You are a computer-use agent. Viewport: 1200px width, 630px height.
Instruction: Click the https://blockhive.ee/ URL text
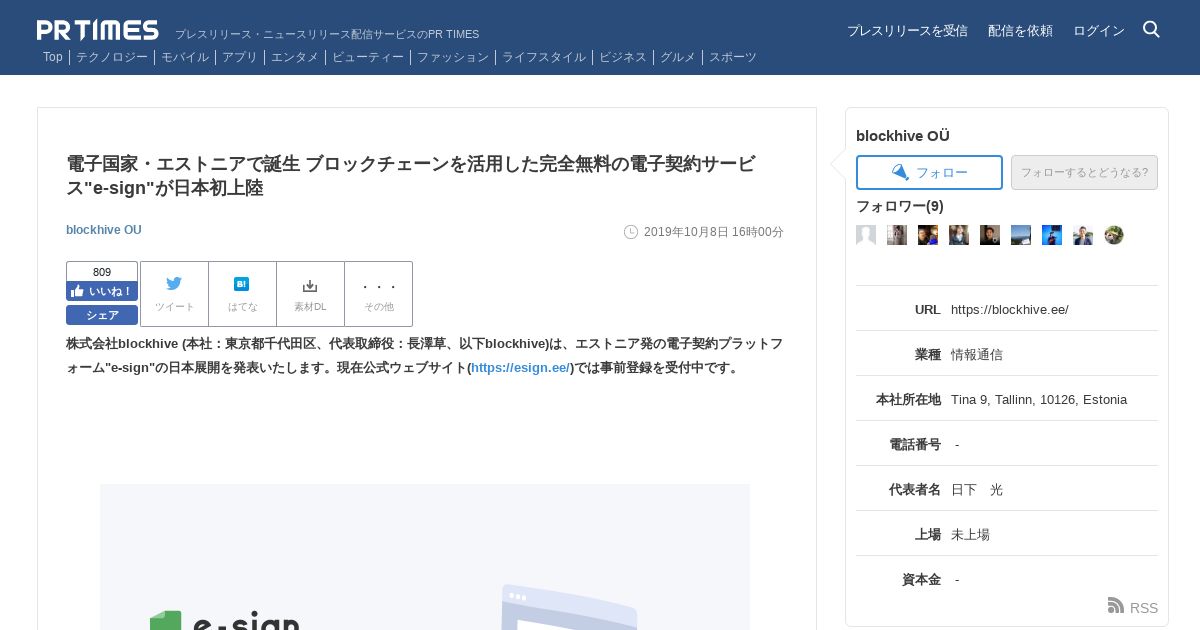tap(1010, 310)
